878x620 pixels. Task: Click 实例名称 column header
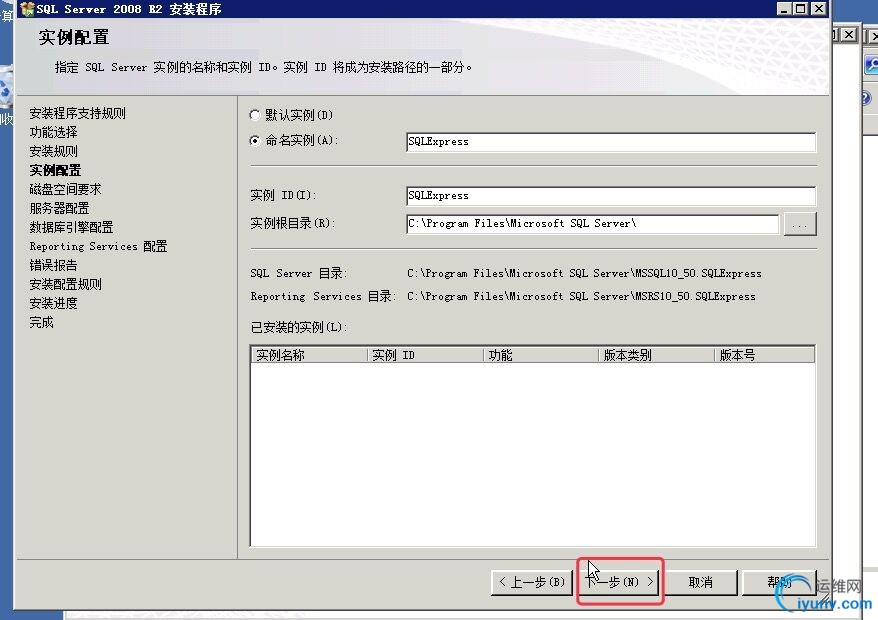(309, 355)
